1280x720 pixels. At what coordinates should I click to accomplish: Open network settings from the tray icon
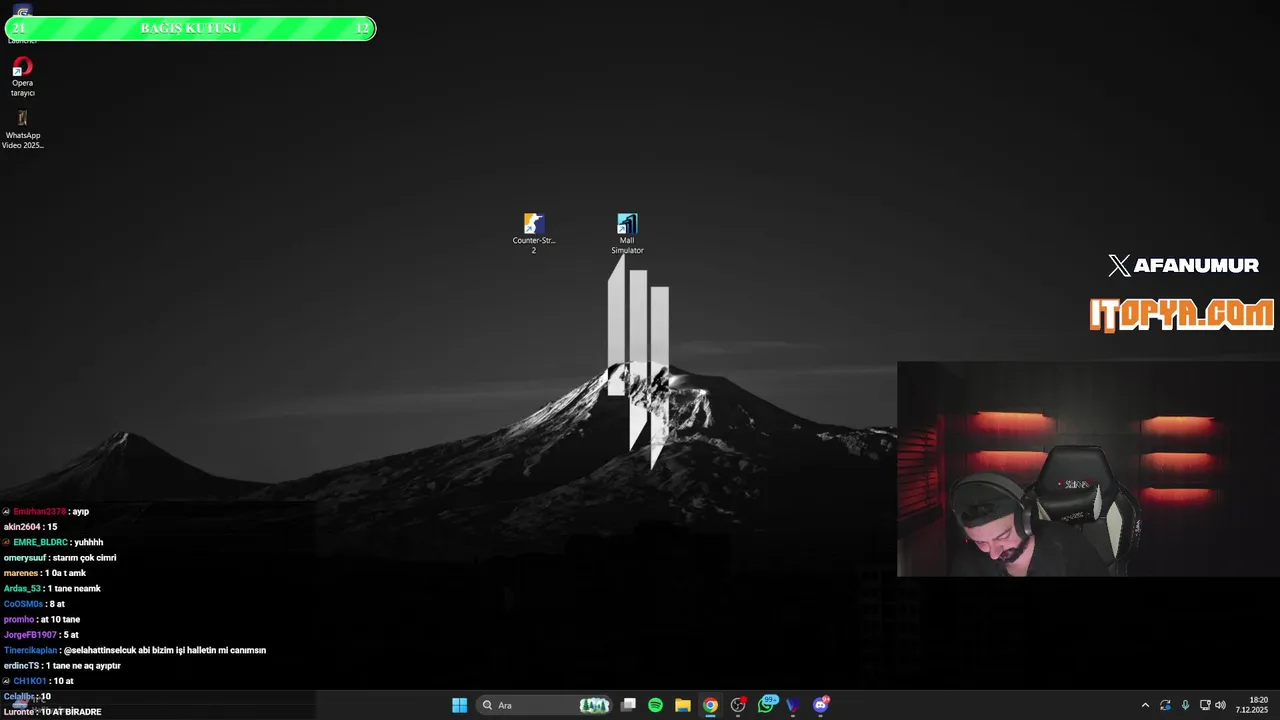point(1205,705)
